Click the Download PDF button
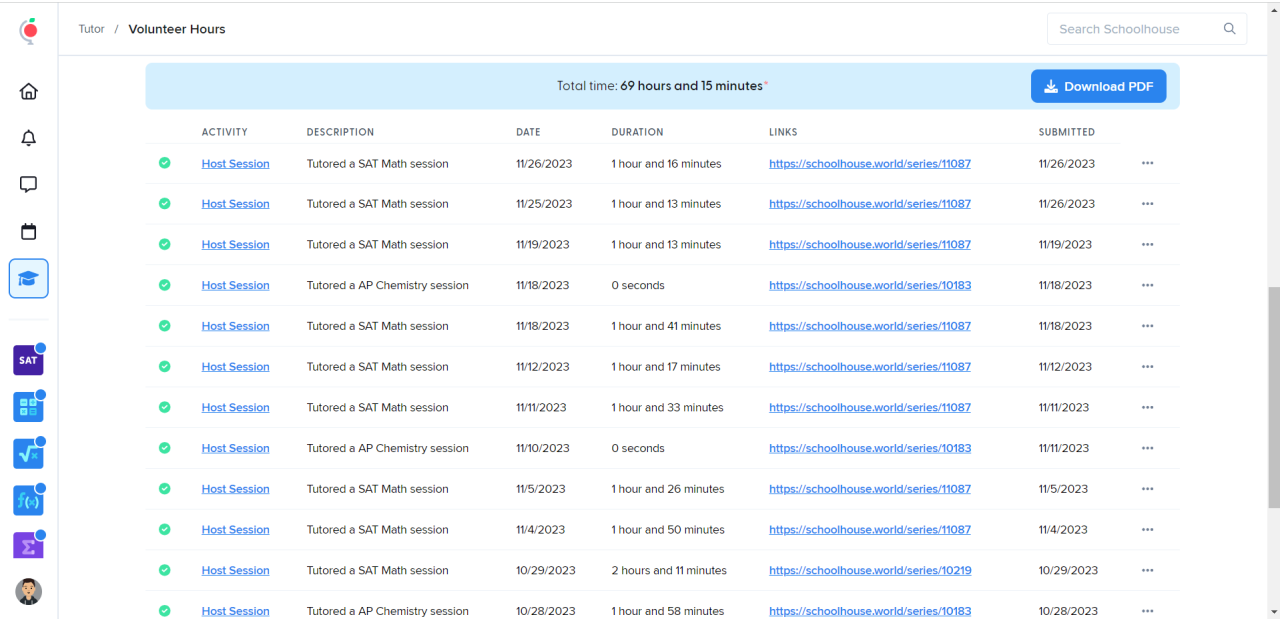Image resolution: width=1280 pixels, height=619 pixels. point(1098,86)
